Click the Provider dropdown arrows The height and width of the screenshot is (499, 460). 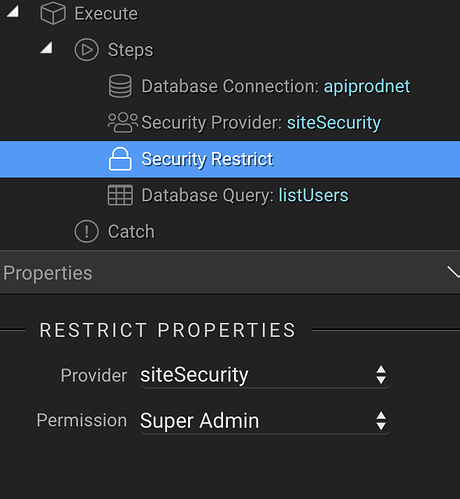[x=381, y=375]
